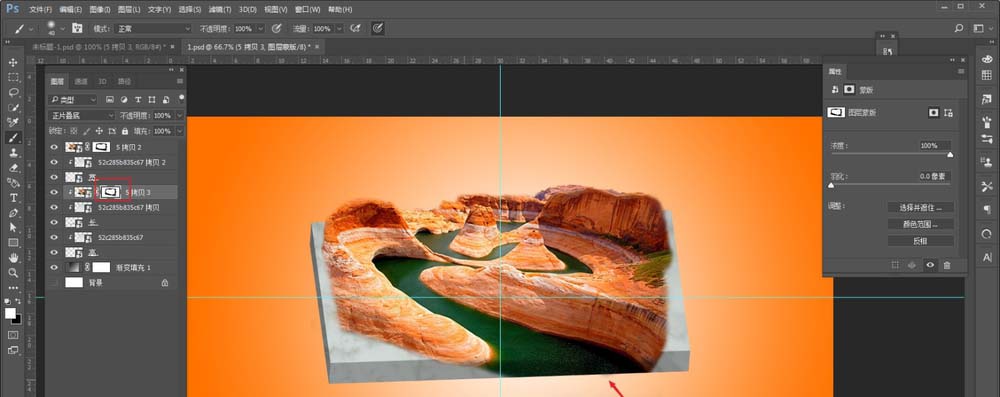
Task: Open the search icon in options bar
Action: point(959,28)
